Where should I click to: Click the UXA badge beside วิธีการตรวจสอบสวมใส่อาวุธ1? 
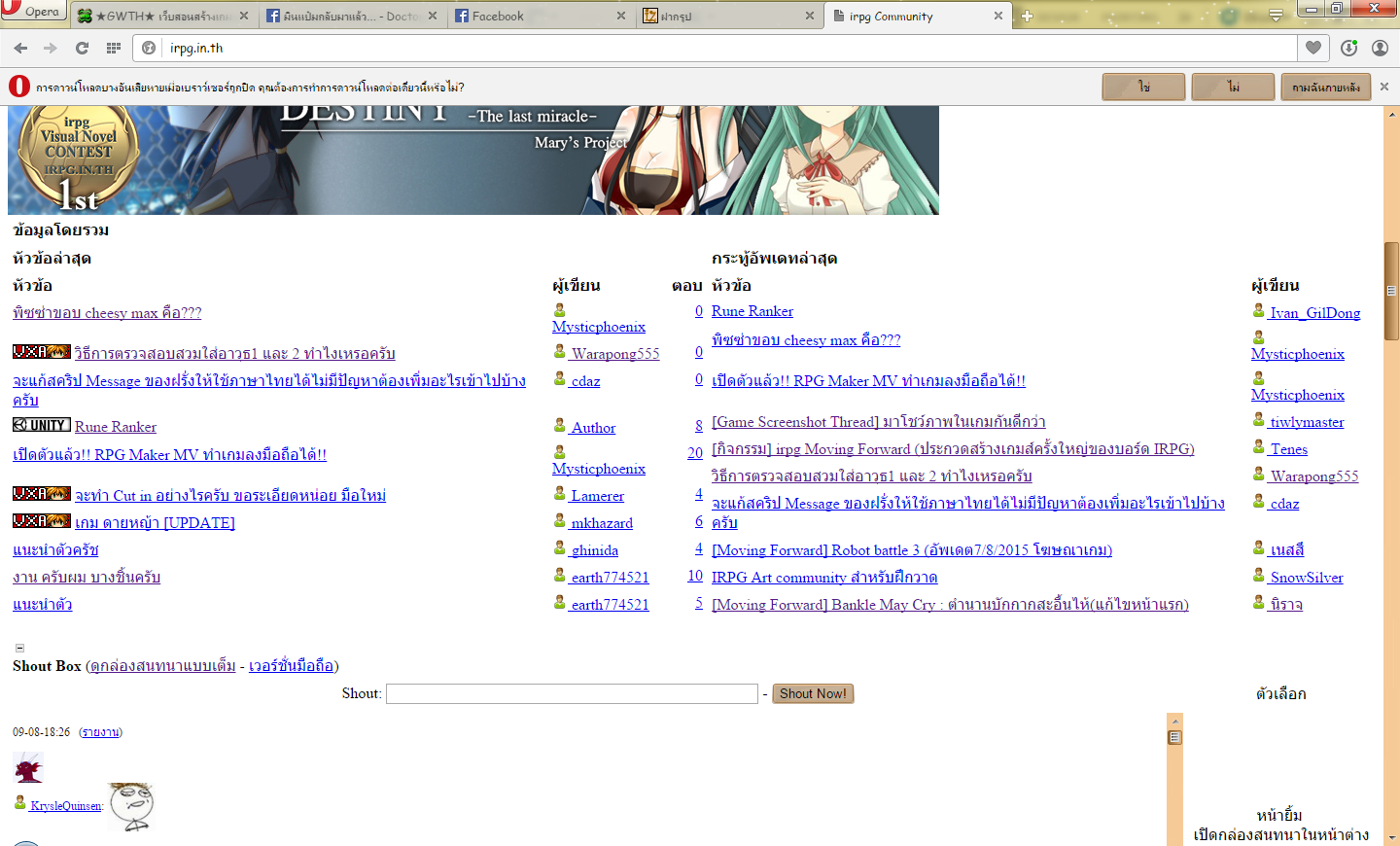[42, 351]
